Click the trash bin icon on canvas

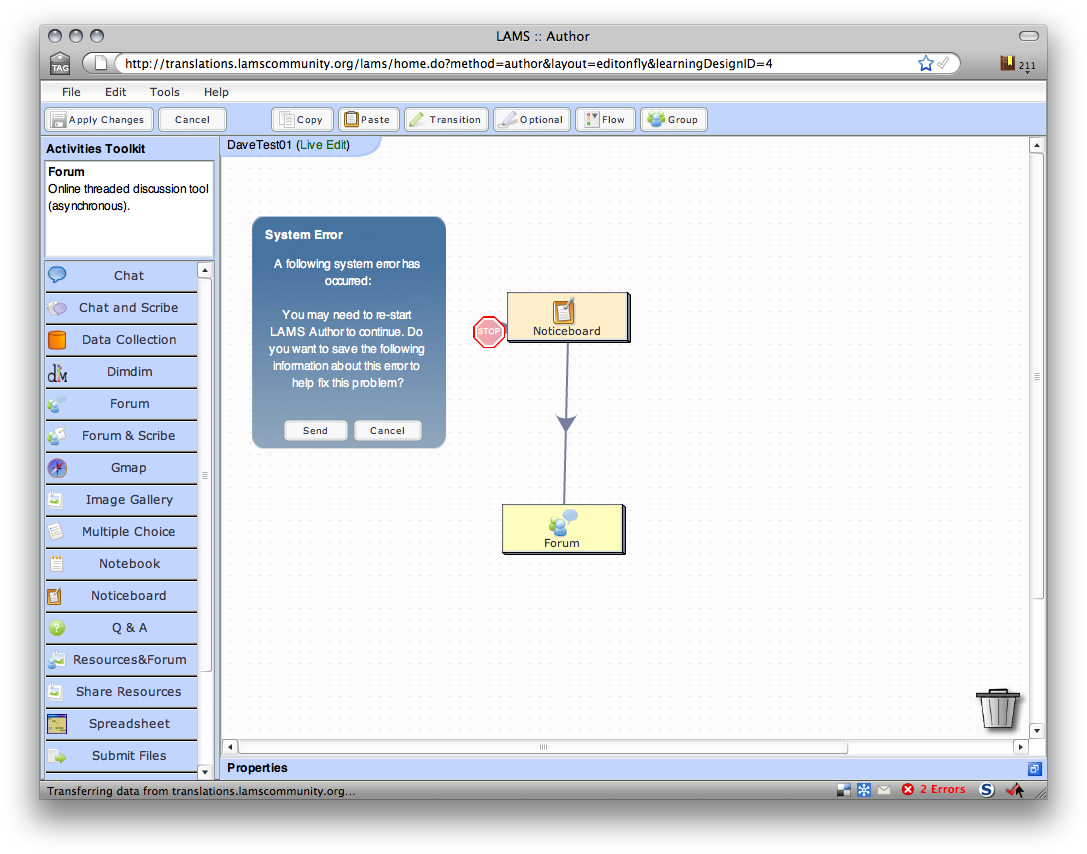[x=998, y=708]
